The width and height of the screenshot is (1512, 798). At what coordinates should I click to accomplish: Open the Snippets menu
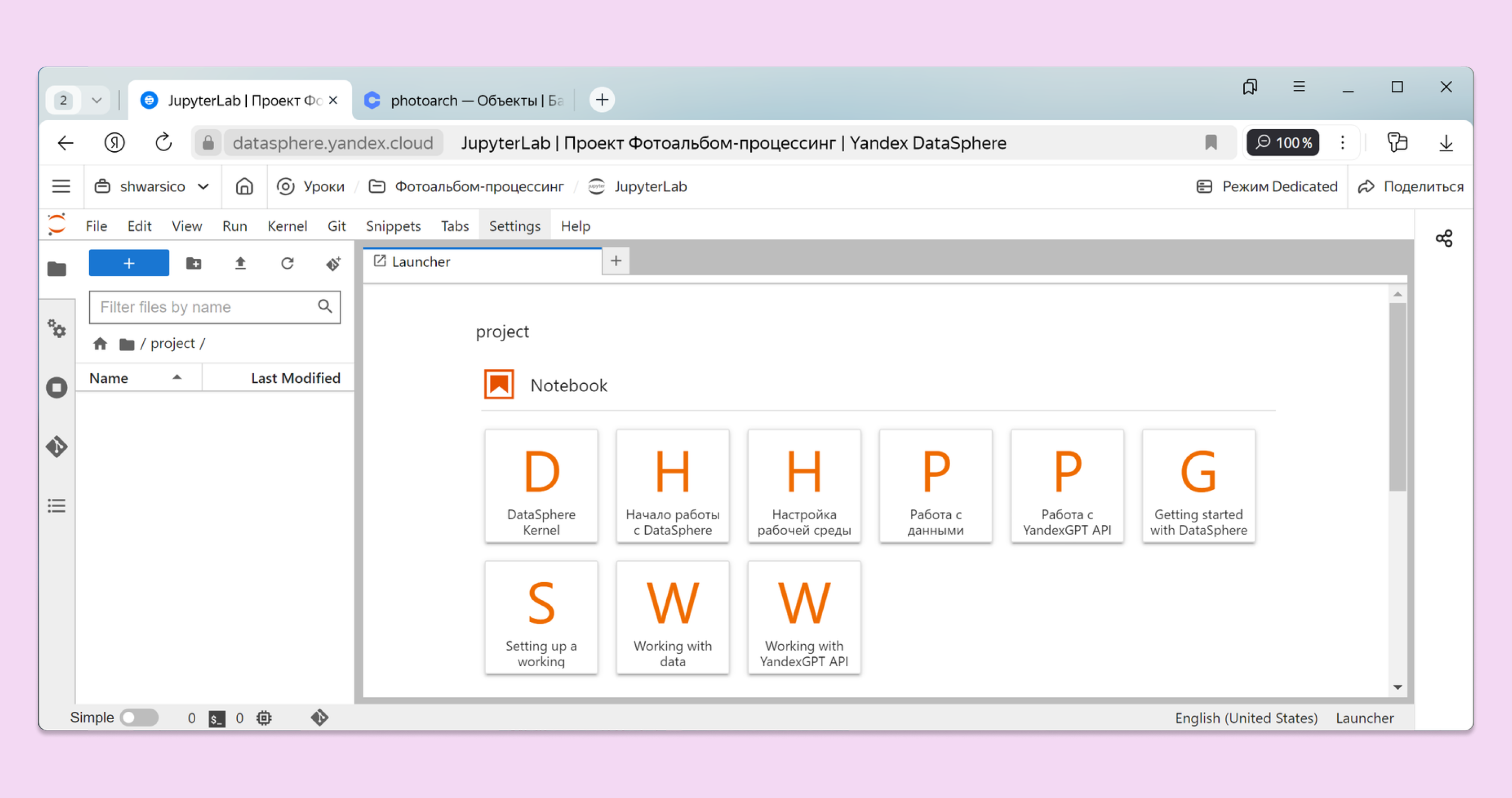coord(393,226)
